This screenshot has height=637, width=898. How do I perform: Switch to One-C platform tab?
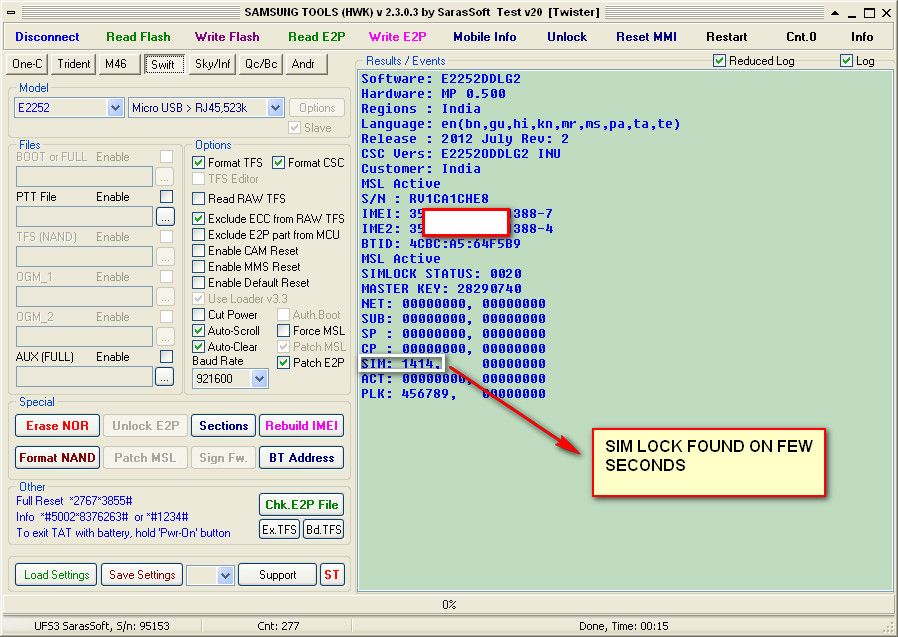click(x=27, y=64)
